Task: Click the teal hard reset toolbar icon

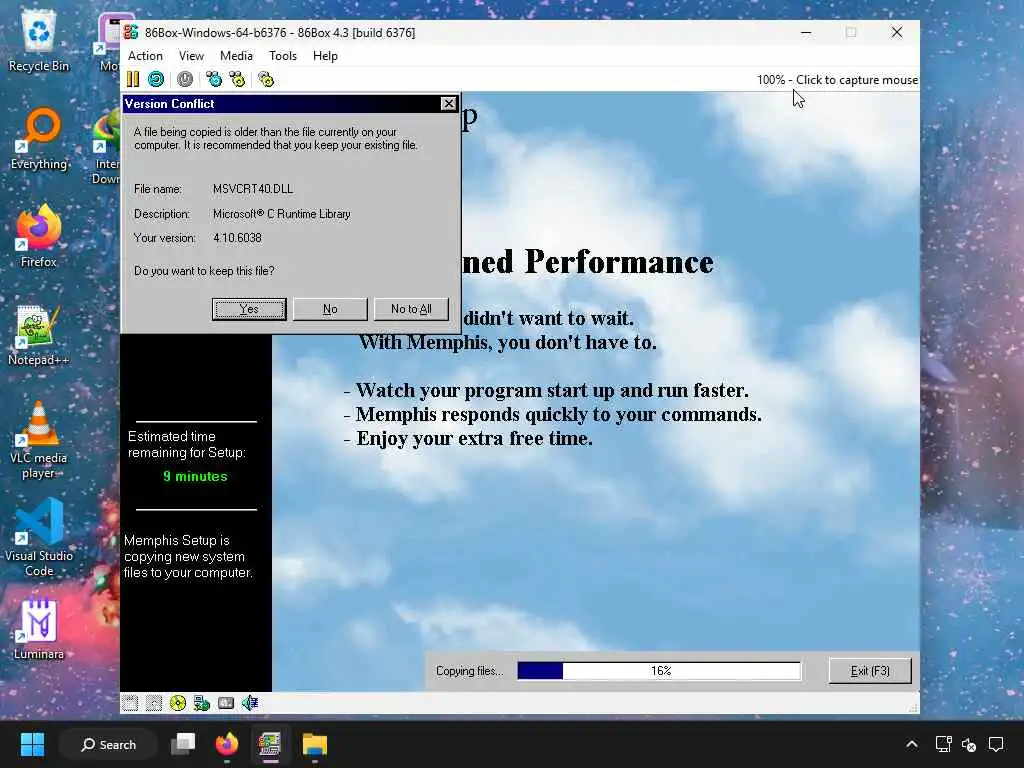Action: tap(155, 80)
